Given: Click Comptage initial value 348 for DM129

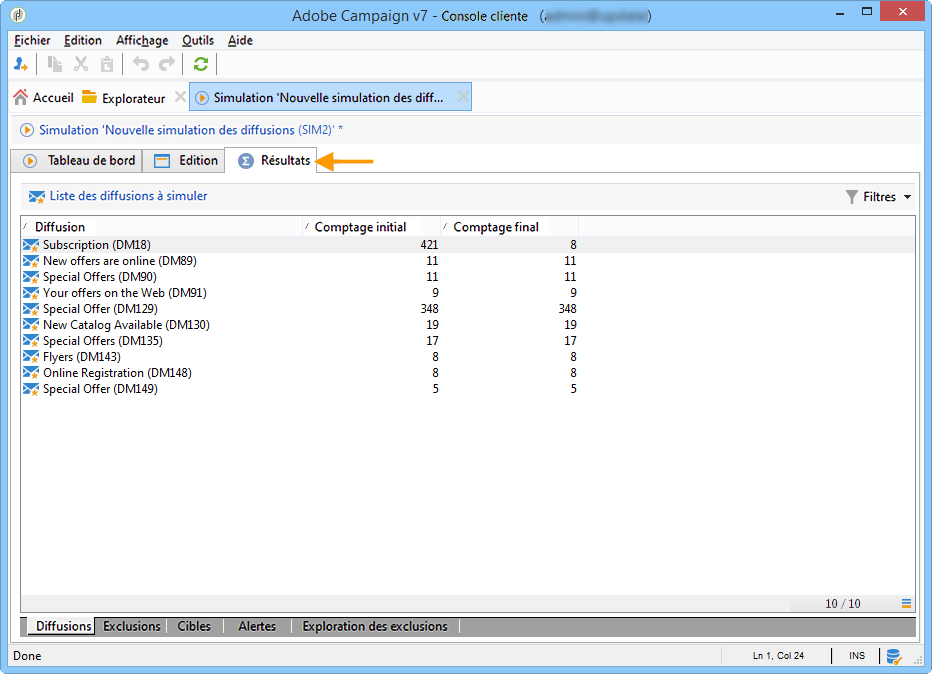Looking at the screenshot, I should pyautogui.click(x=429, y=309).
